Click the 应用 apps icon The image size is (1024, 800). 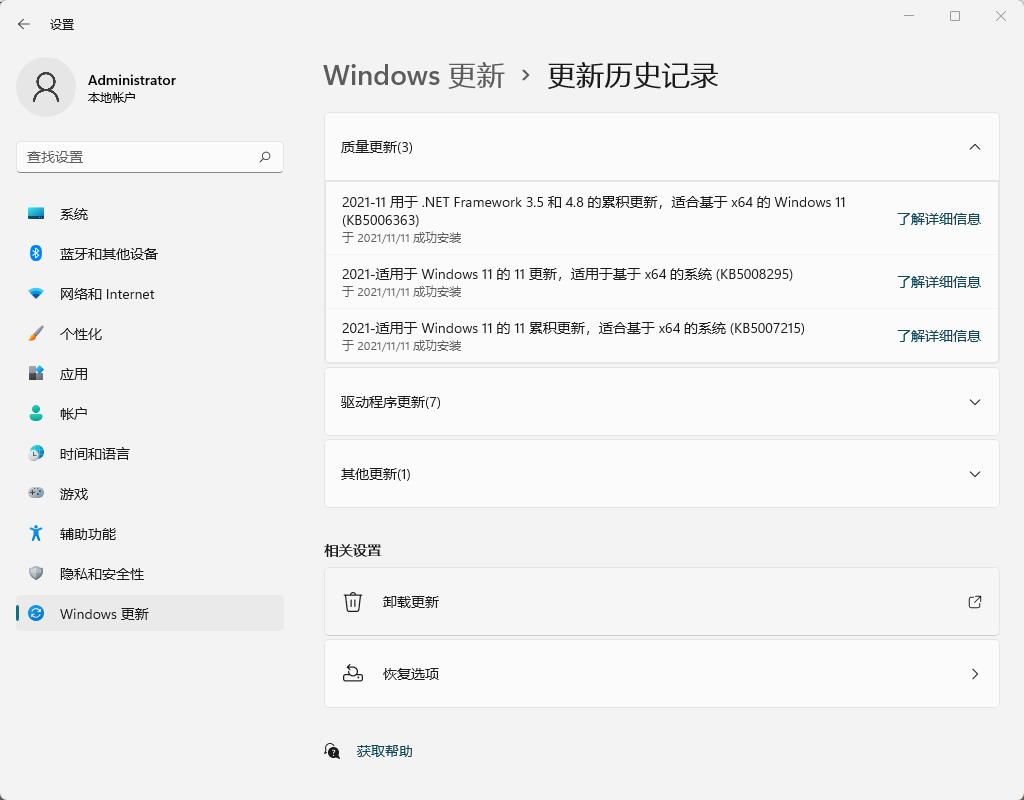[x=36, y=374]
